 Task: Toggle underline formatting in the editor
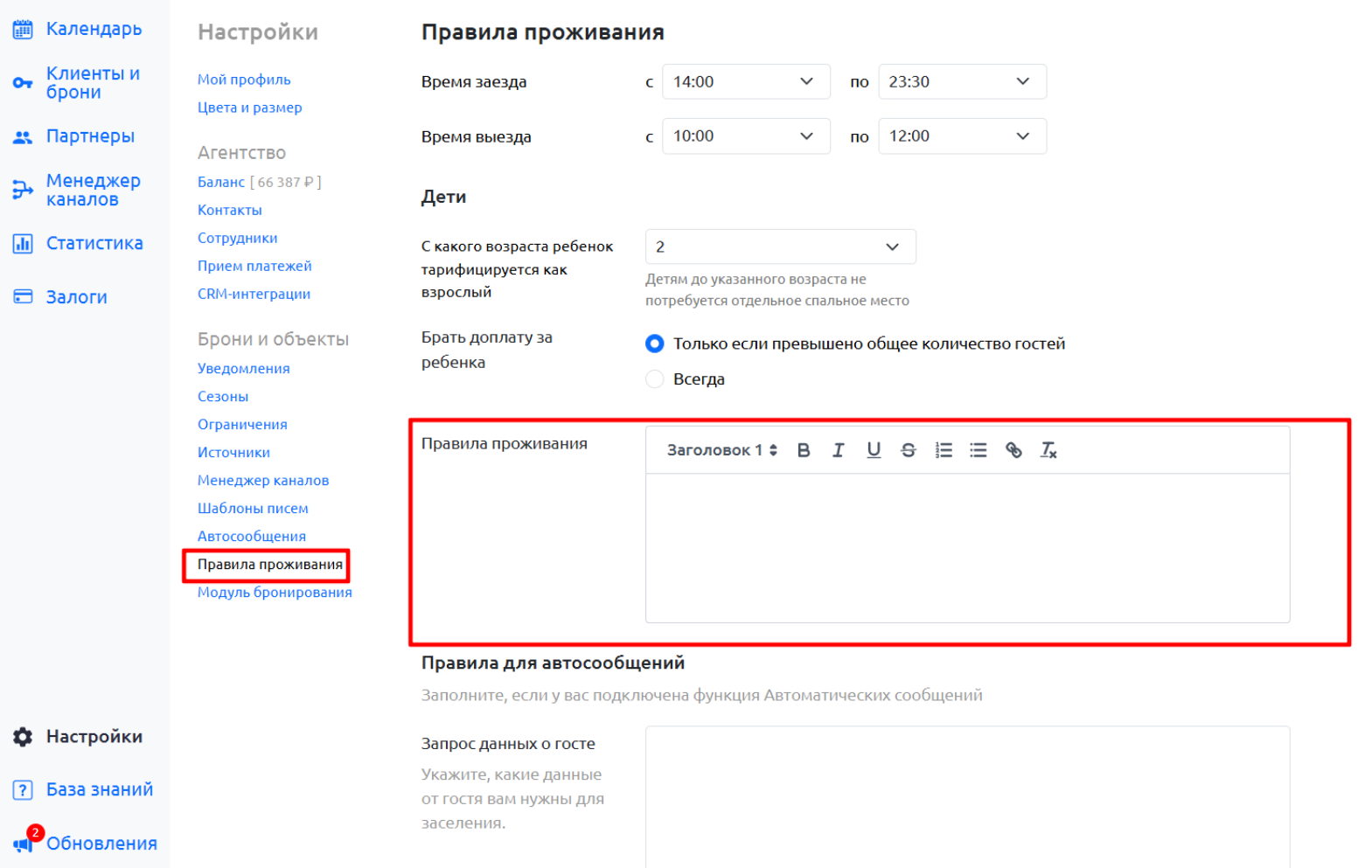[x=874, y=450]
